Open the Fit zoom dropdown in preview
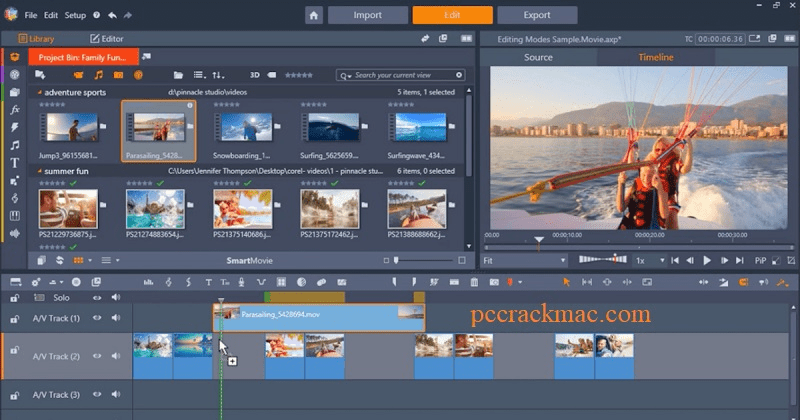 [x=524, y=260]
